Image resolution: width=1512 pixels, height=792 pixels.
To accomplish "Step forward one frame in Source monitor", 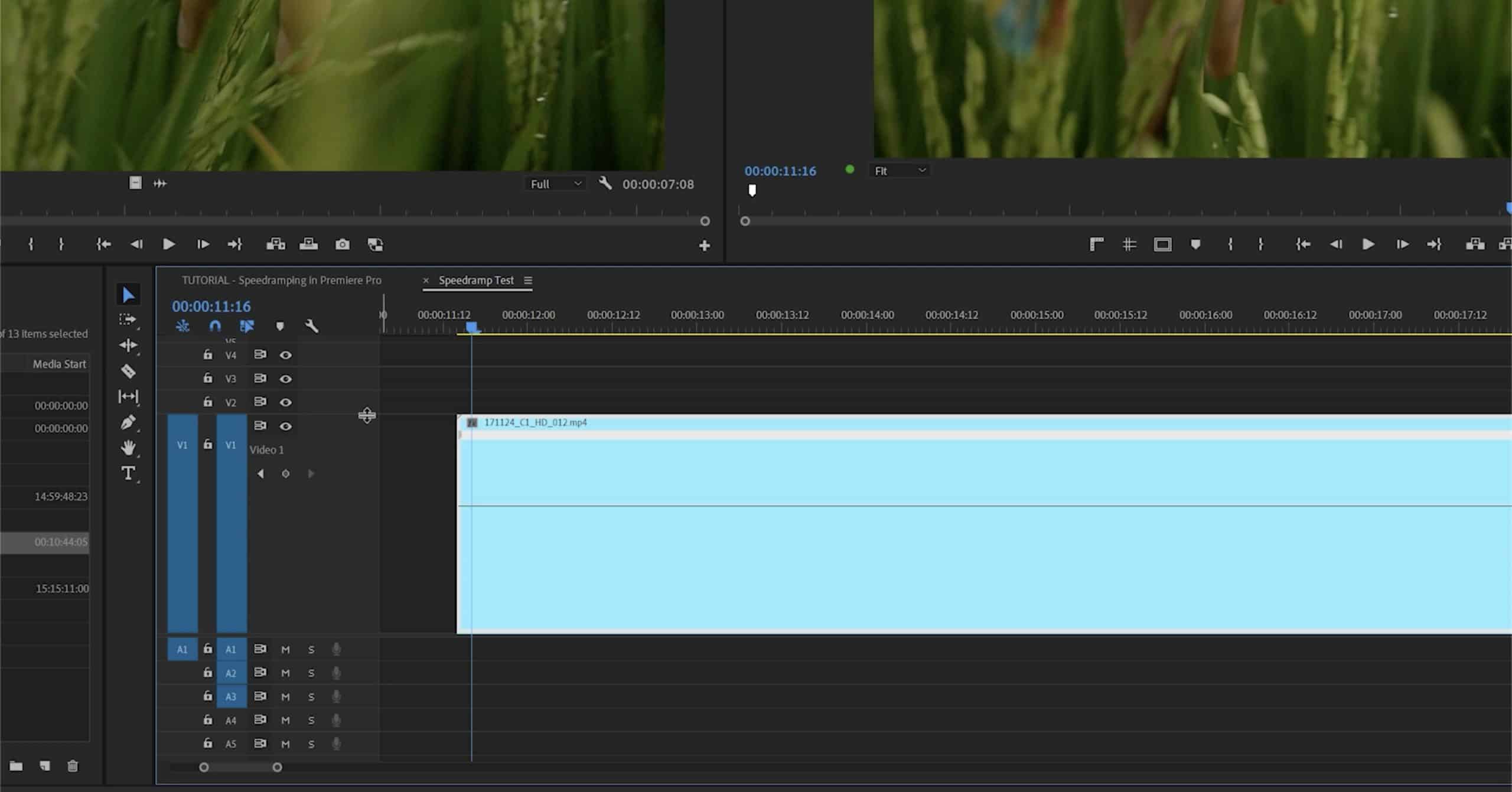I will pos(203,245).
